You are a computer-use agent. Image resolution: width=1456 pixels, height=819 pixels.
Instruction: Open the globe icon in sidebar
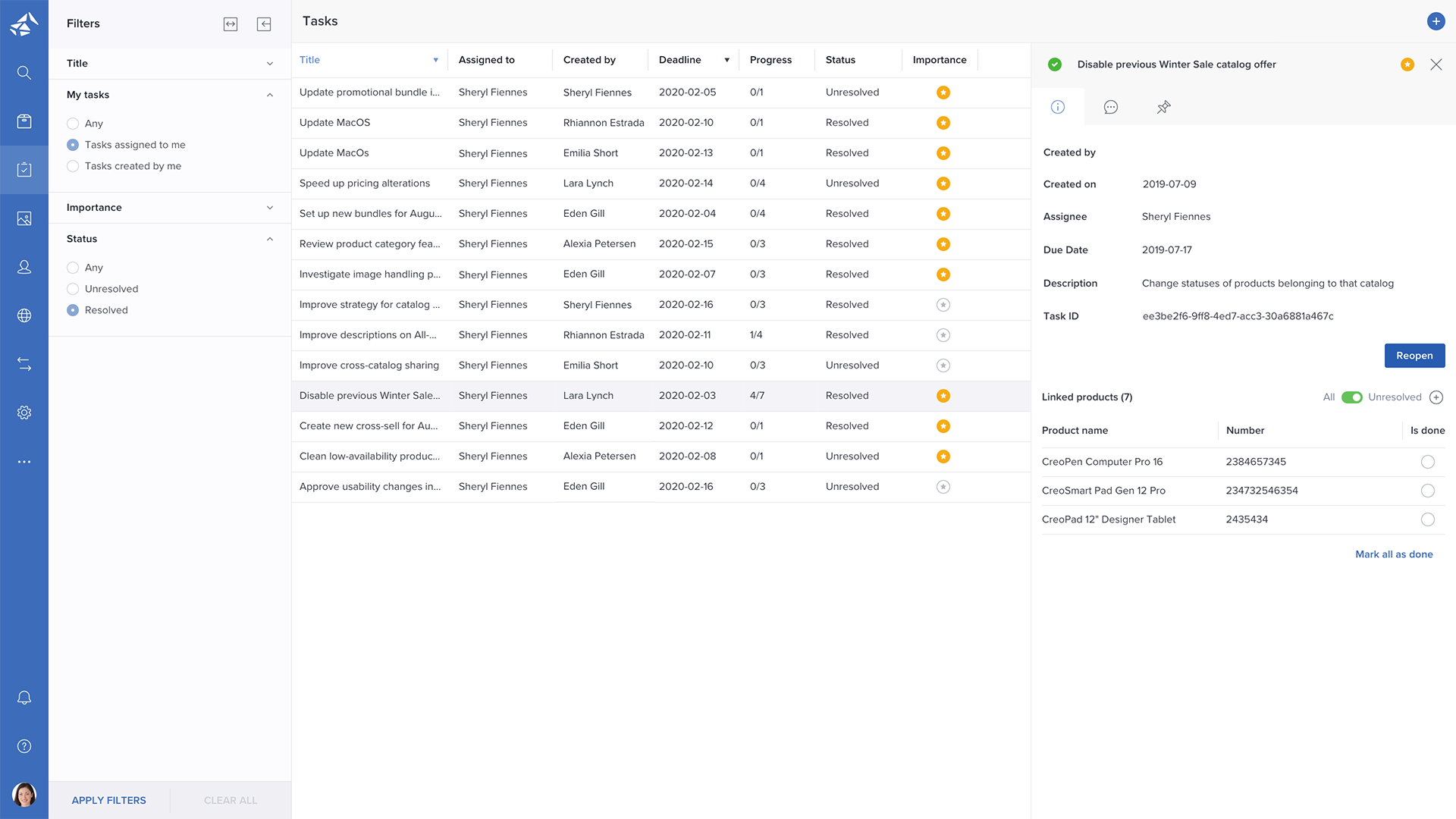click(x=24, y=315)
